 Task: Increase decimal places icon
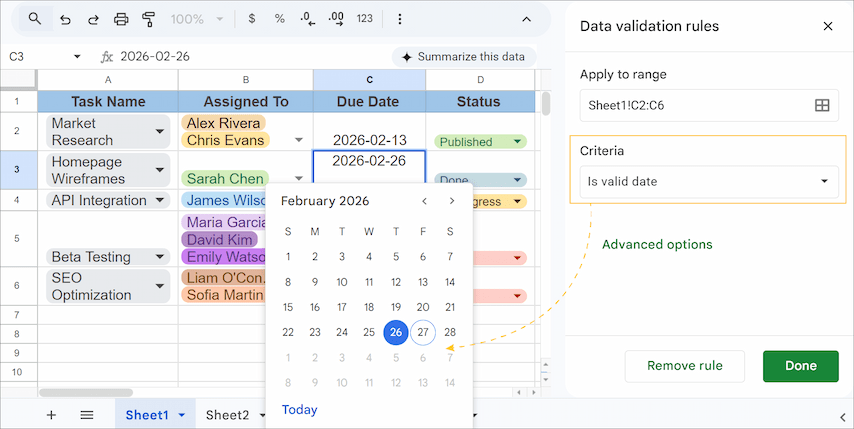click(x=336, y=19)
